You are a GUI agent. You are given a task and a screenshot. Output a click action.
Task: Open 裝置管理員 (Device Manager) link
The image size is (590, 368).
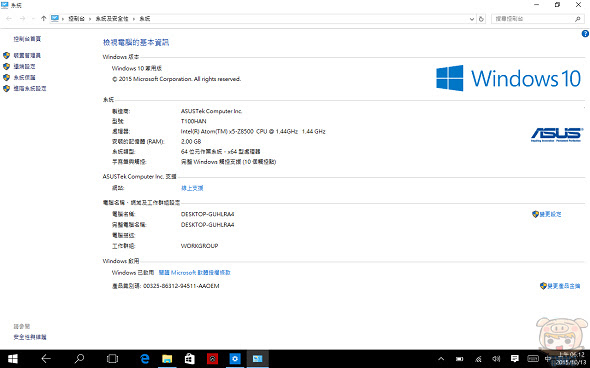(27, 55)
